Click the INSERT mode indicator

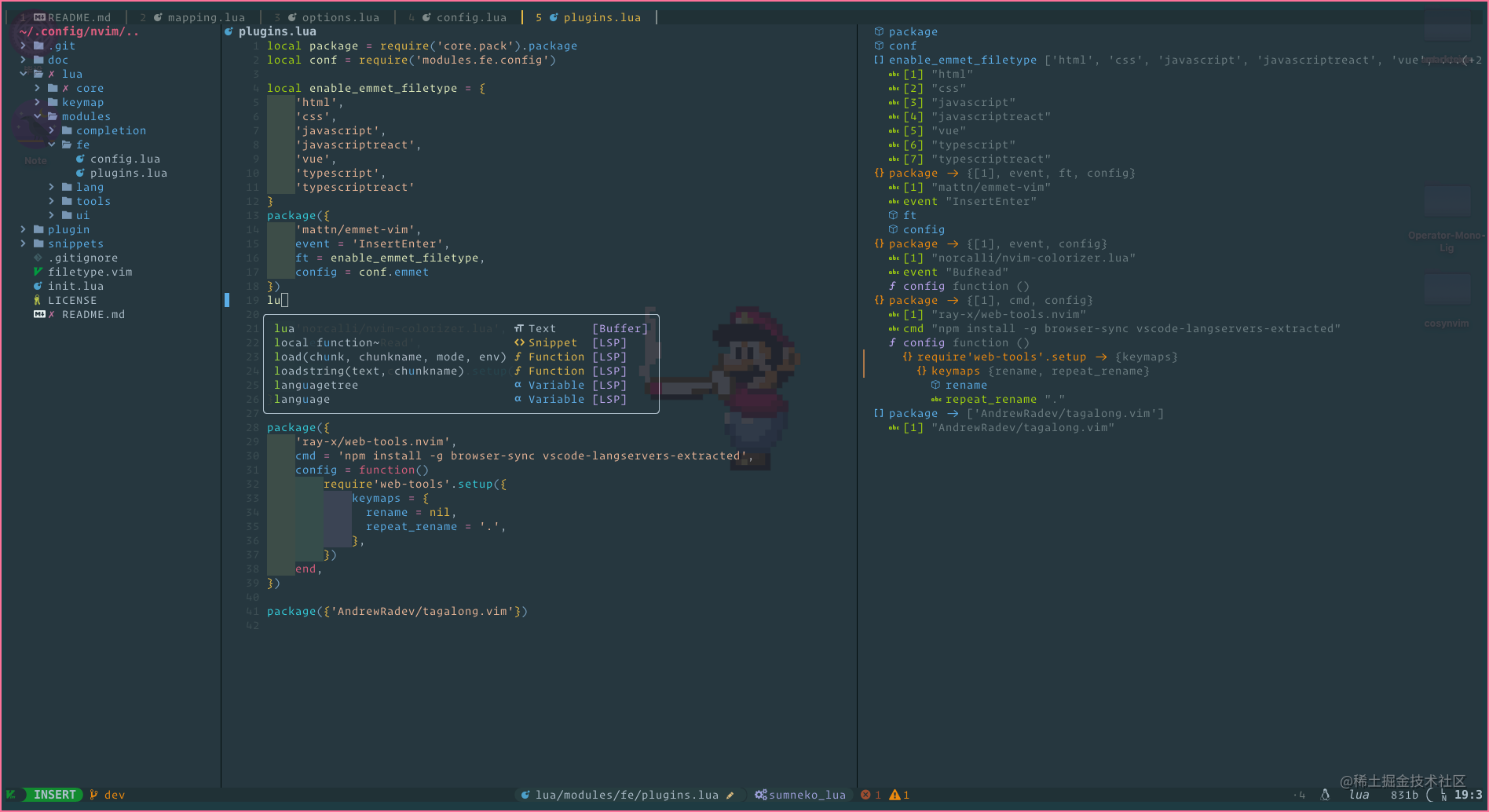tap(54, 795)
